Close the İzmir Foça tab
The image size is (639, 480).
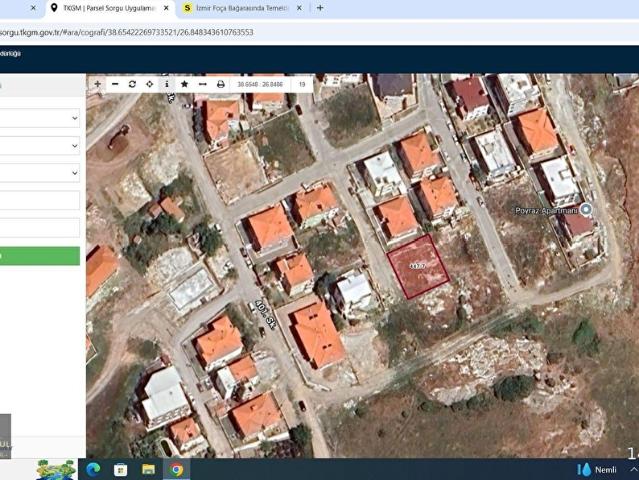coord(299,8)
